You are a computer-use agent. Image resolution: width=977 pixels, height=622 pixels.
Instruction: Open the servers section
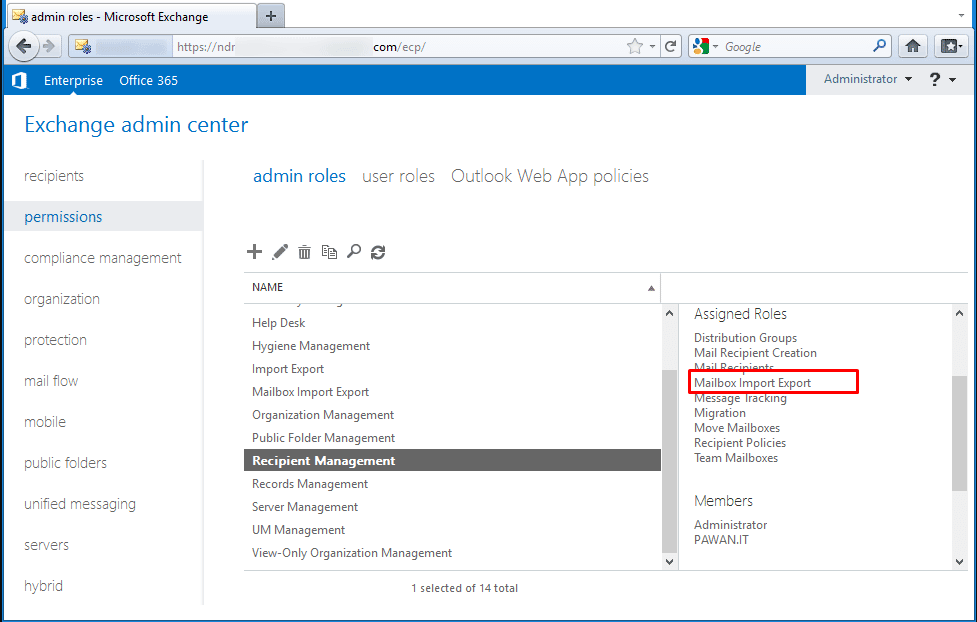tap(46, 545)
